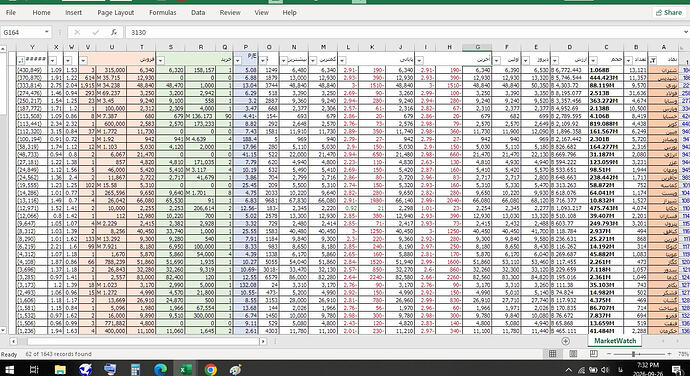Viewport: 690px width, 376px height.
Task: Expand the formula bar with right-edge arrow
Action: (686, 32)
